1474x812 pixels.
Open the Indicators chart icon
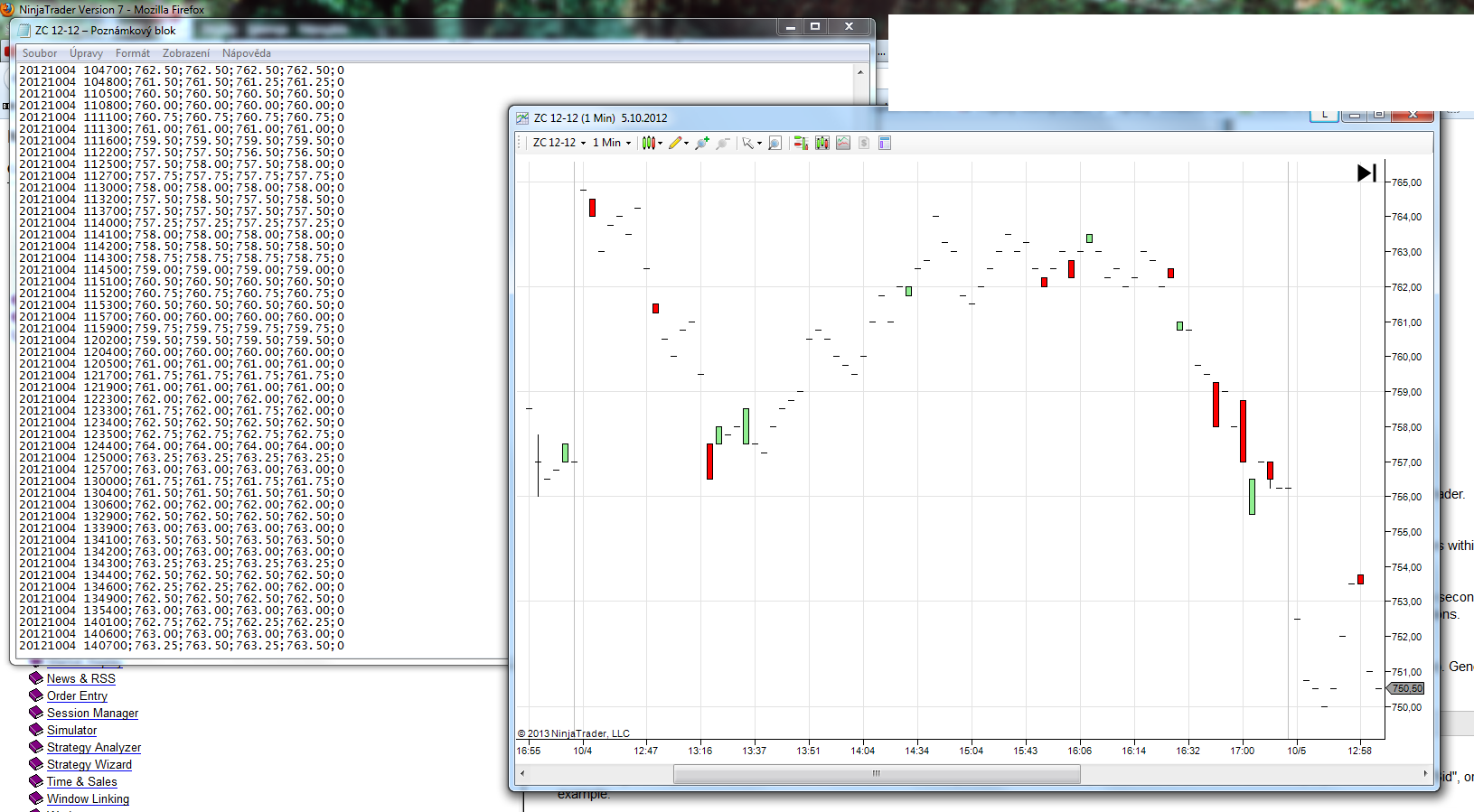tap(843, 143)
